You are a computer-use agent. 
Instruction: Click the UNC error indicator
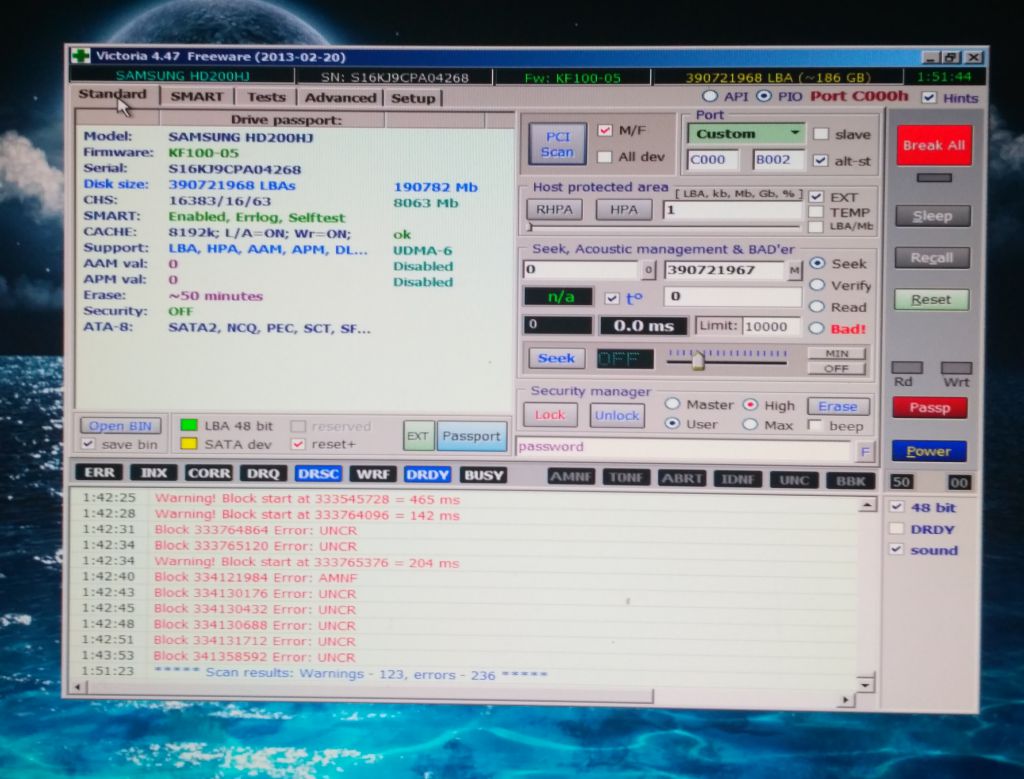click(x=793, y=480)
